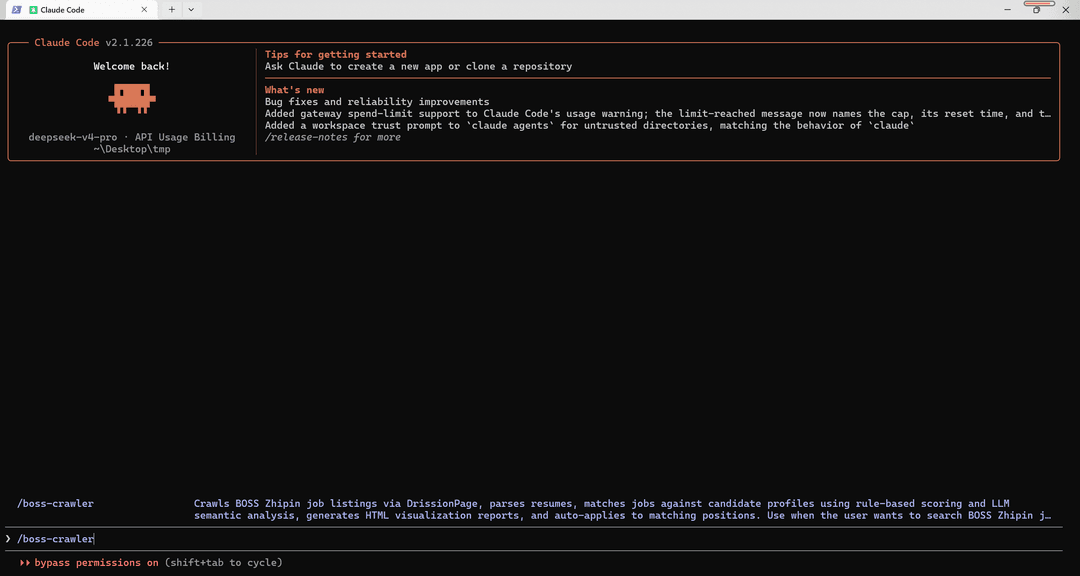Click the boss-crawler skill description text

coord(622,509)
